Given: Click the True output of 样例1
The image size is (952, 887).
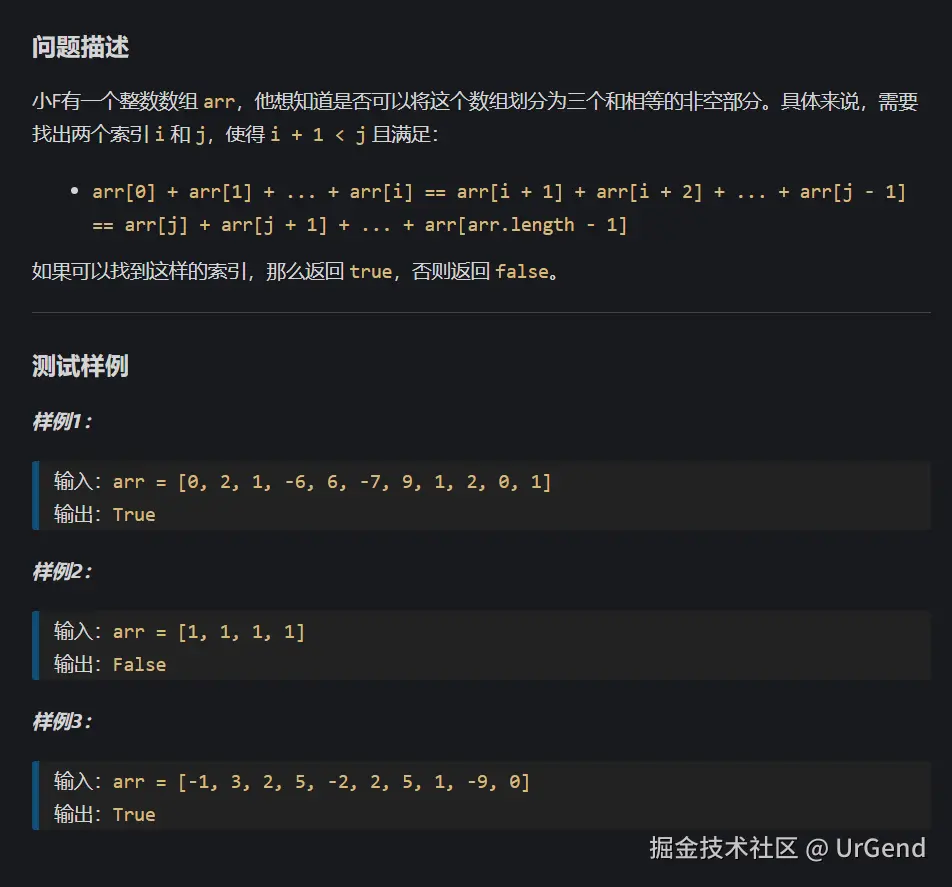Looking at the screenshot, I should point(134,514).
